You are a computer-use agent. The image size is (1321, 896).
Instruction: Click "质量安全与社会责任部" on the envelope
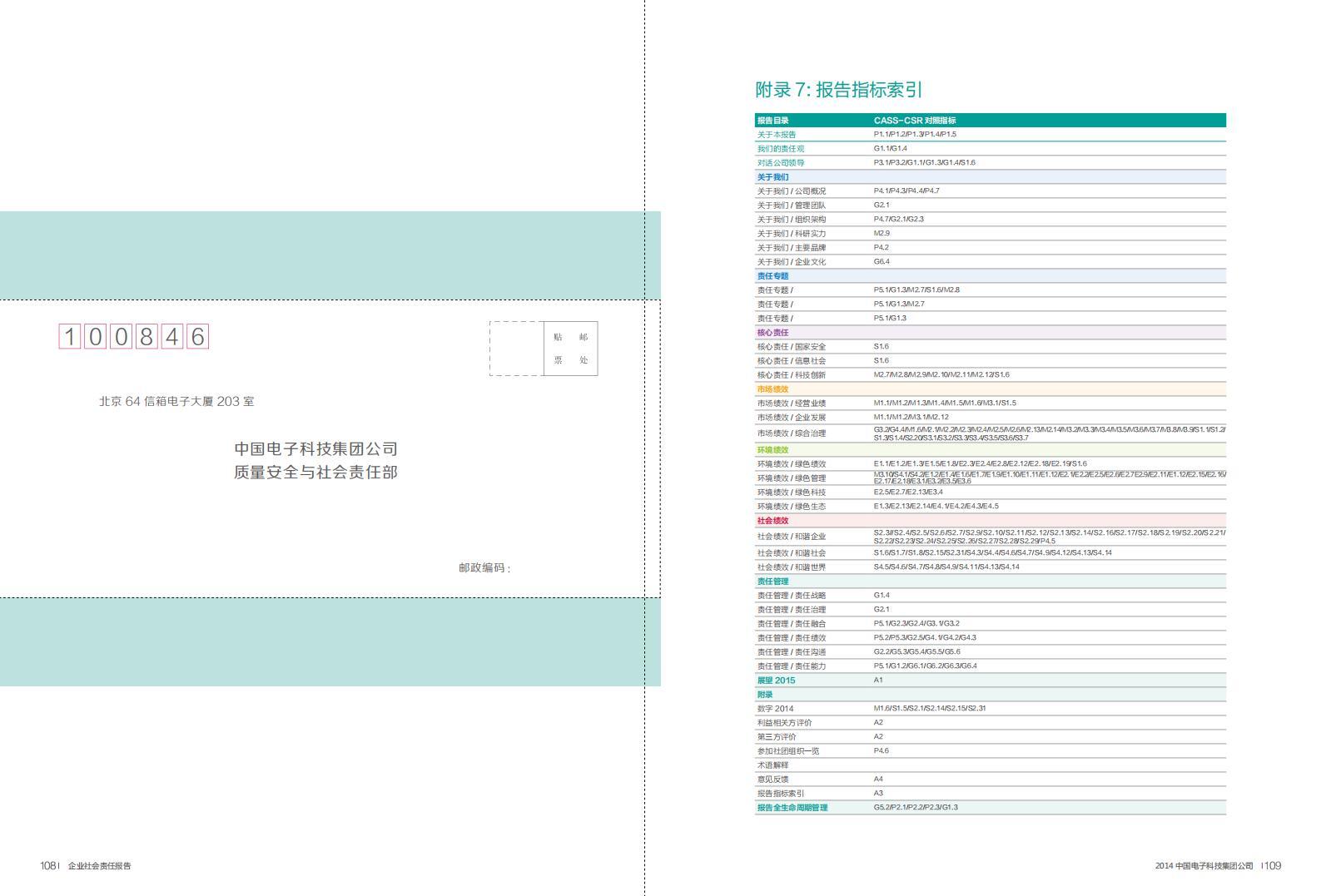point(315,473)
